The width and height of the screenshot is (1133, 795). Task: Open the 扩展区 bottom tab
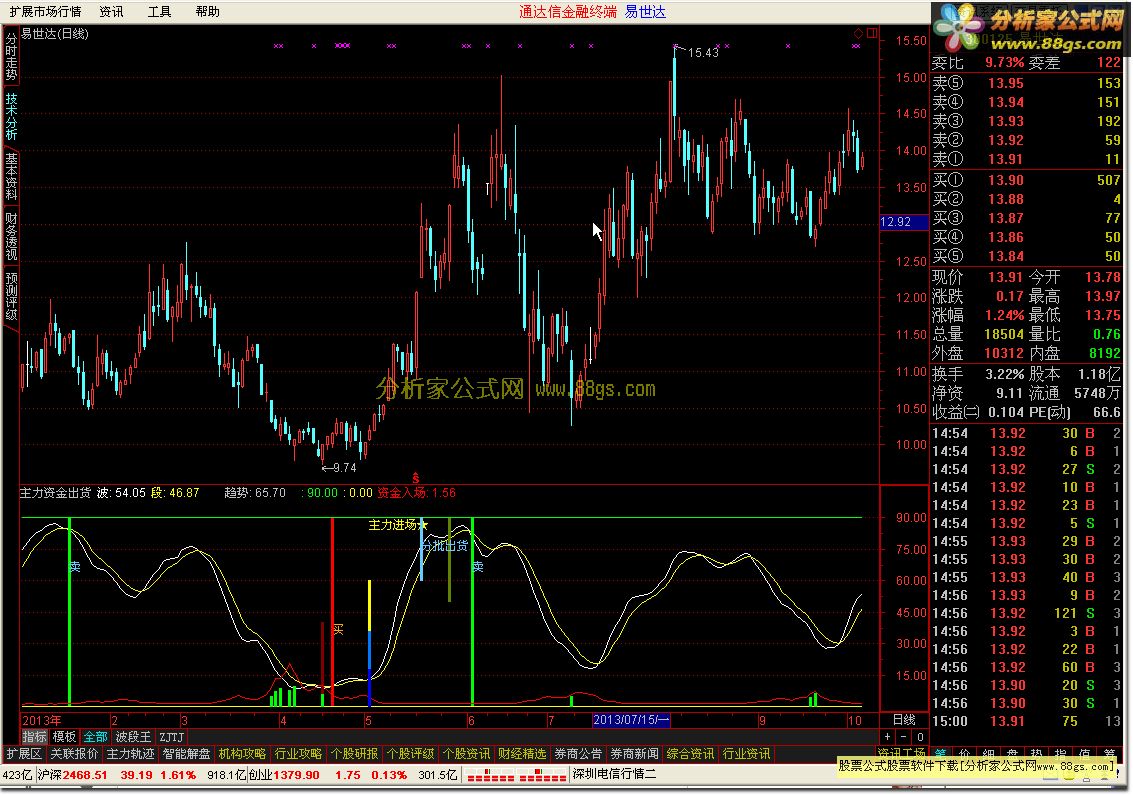pos(24,754)
